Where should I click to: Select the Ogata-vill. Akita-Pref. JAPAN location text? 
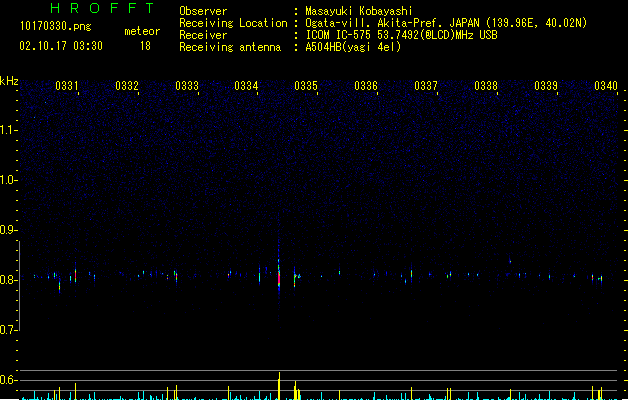point(446,23)
